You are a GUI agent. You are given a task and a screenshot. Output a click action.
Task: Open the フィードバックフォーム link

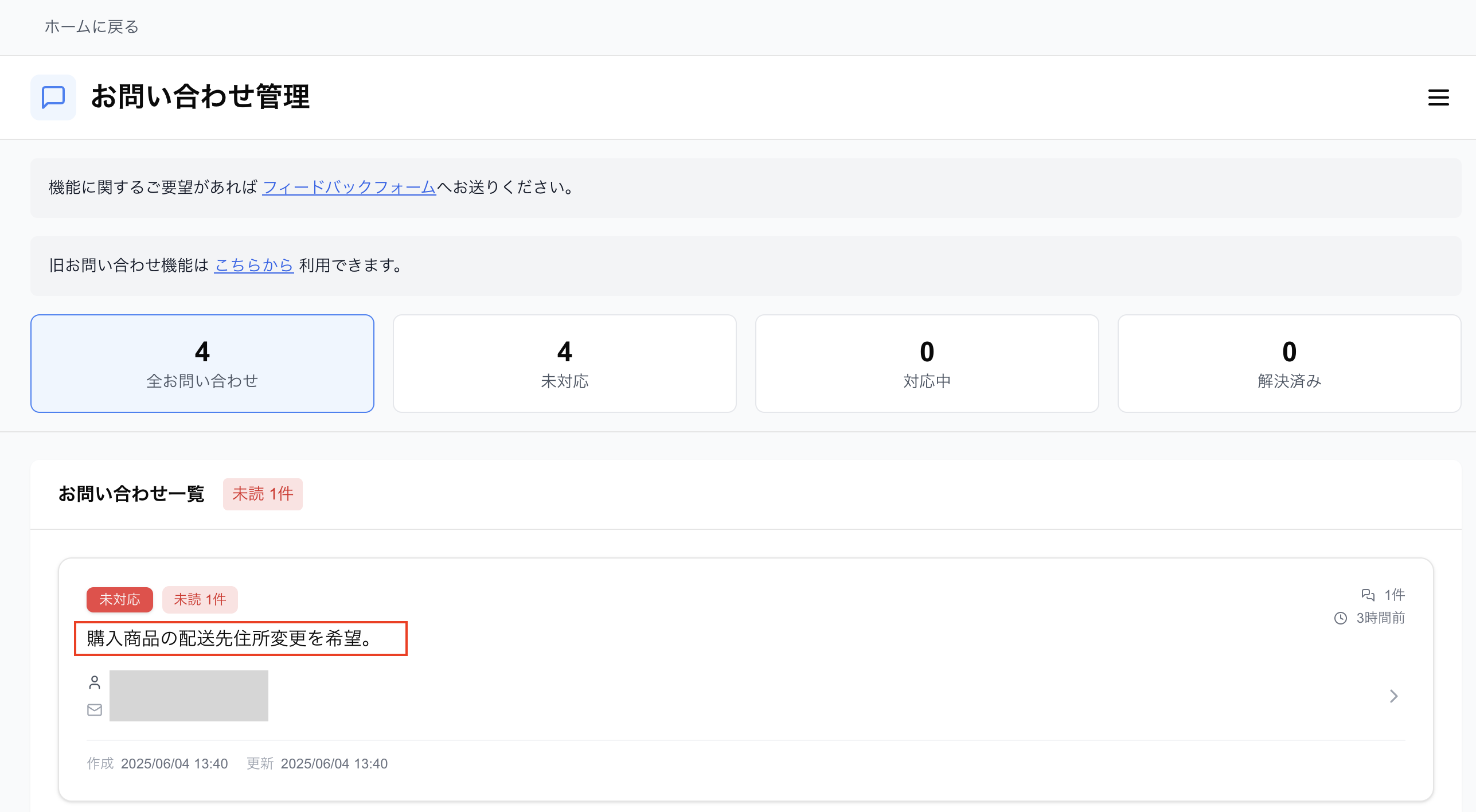(x=349, y=188)
